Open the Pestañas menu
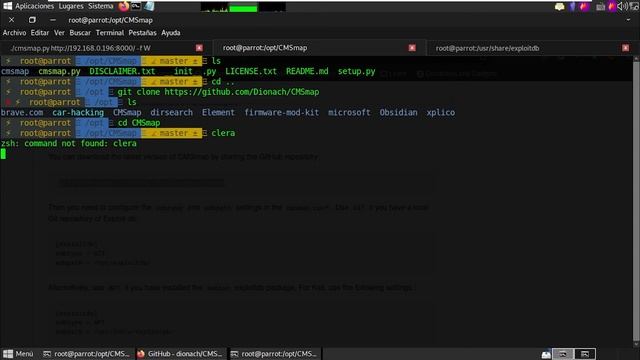 point(142,33)
